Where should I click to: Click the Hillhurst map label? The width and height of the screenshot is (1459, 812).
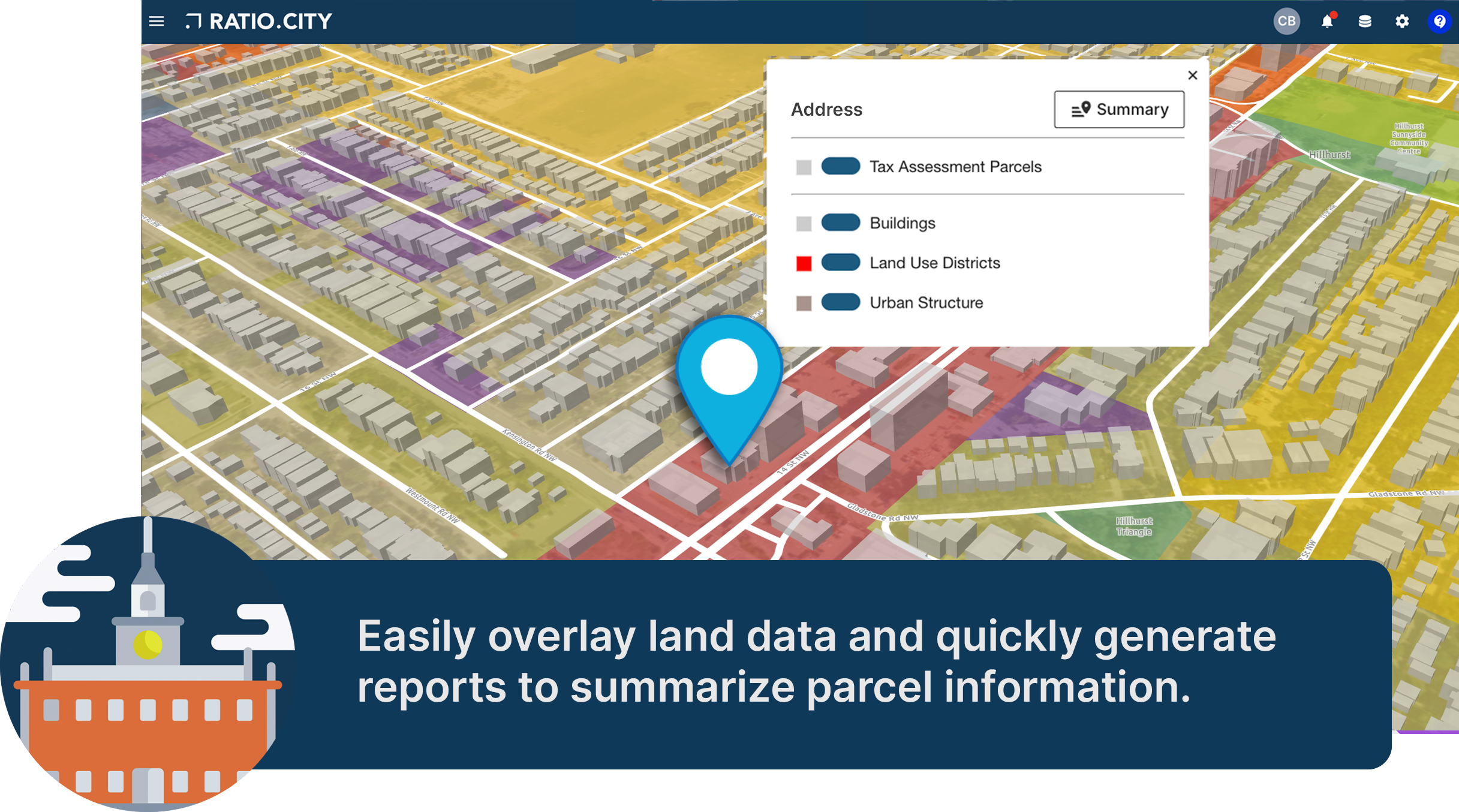tap(1329, 155)
